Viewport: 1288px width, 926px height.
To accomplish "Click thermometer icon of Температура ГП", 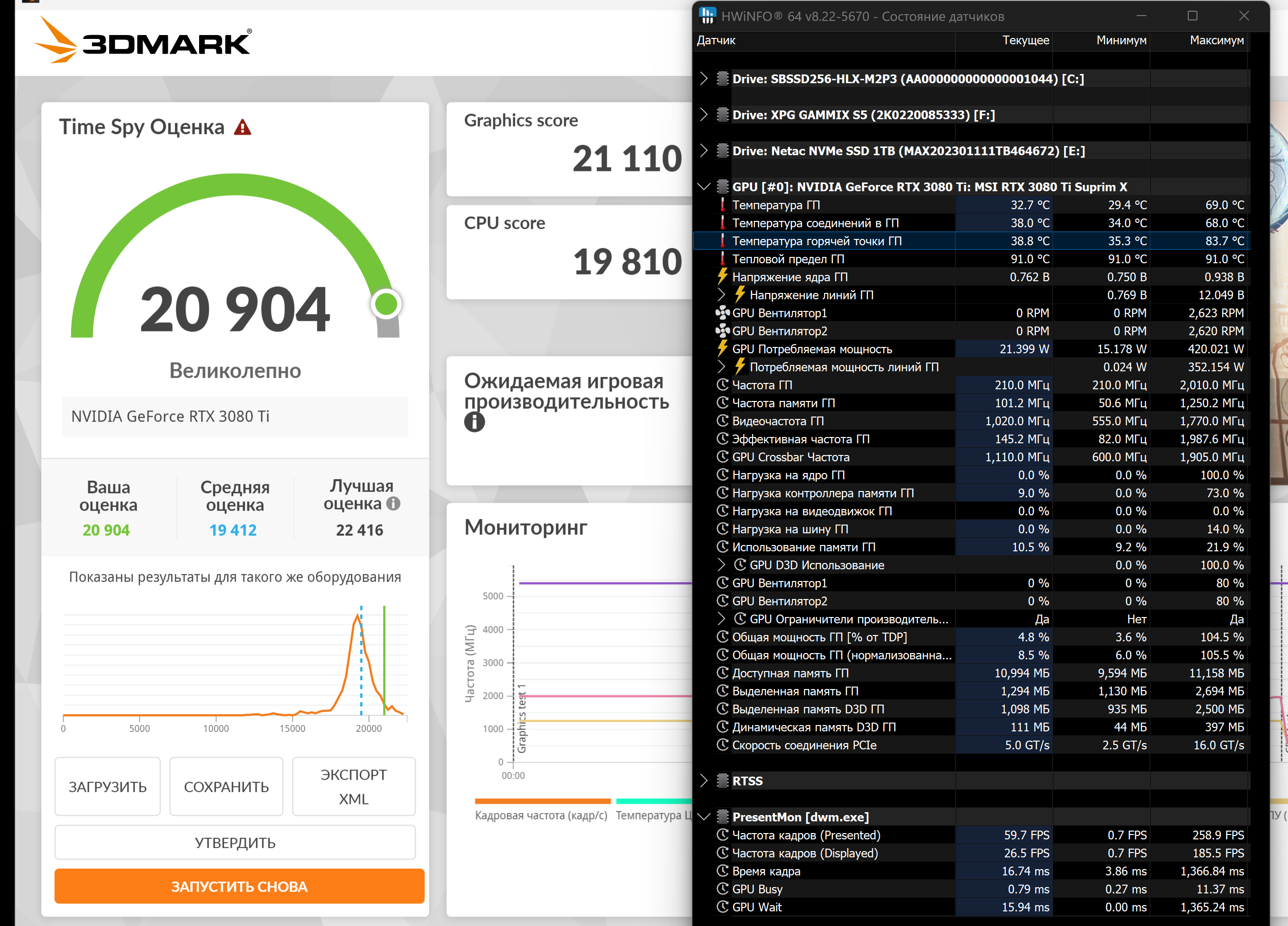I will (x=722, y=205).
